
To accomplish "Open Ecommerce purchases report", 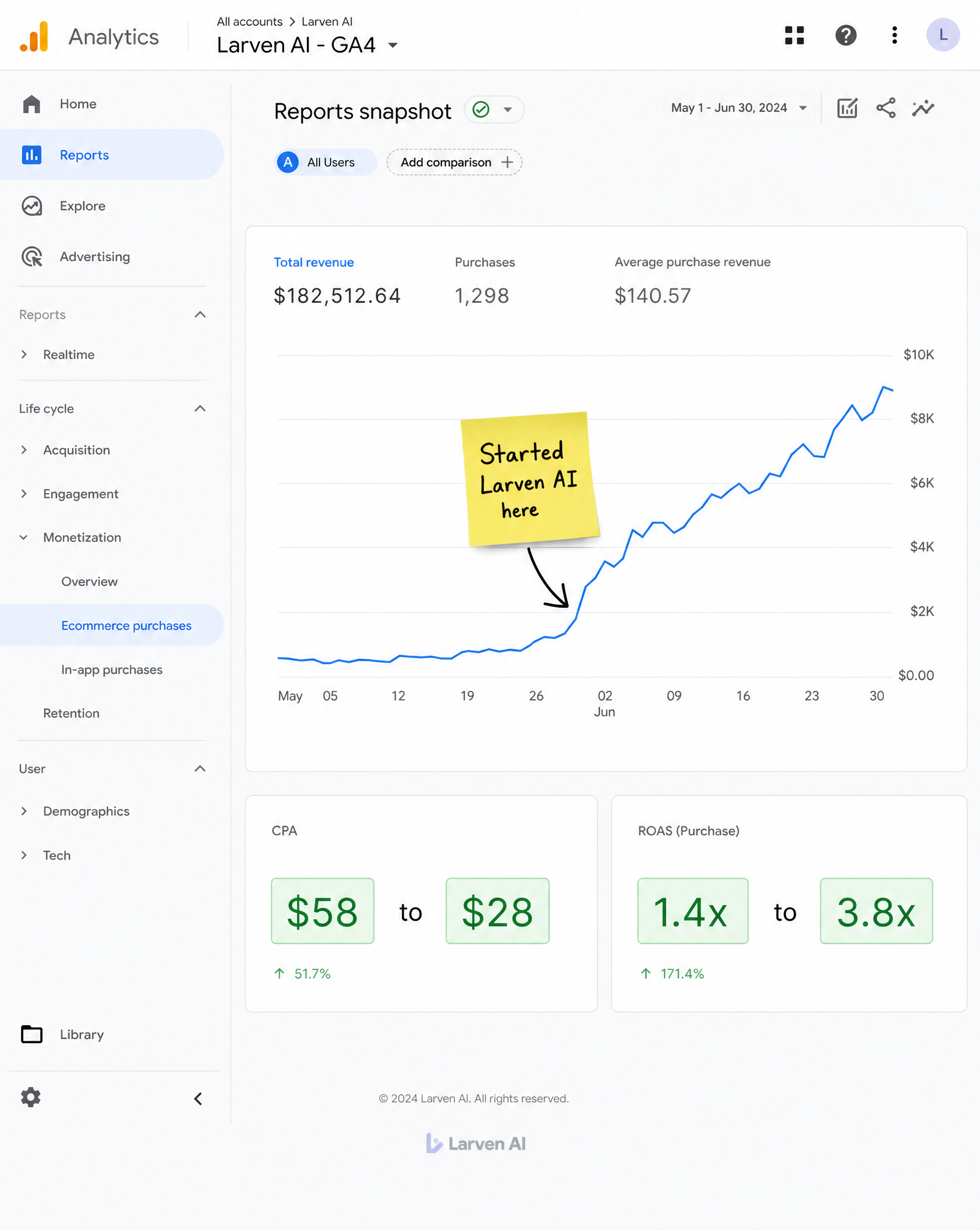I will pos(112,625).
